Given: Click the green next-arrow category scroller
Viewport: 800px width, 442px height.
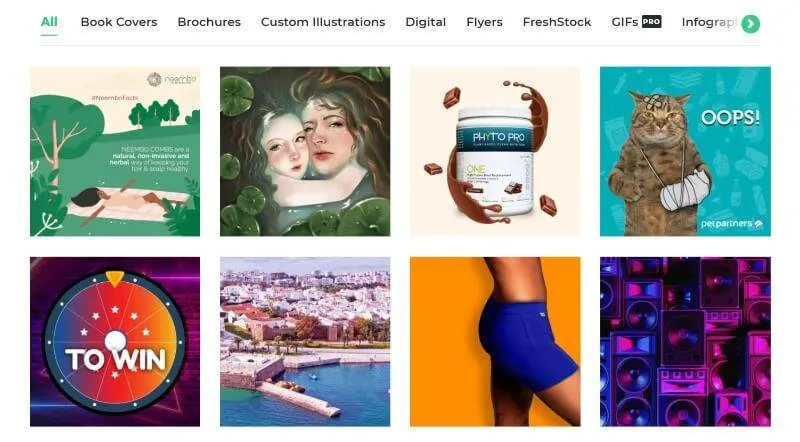Looking at the screenshot, I should pyautogui.click(x=751, y=23).
